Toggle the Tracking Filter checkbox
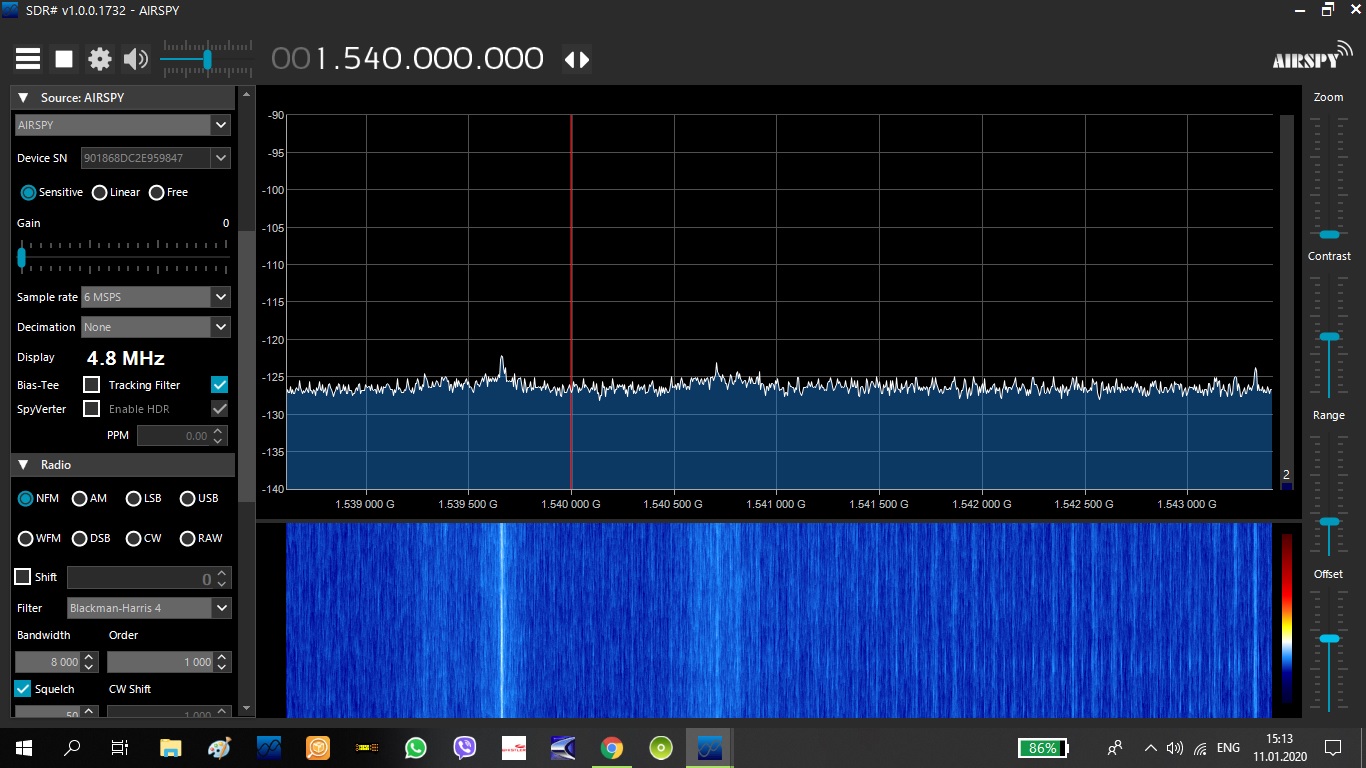1366x768 pixels. point(220,384)
